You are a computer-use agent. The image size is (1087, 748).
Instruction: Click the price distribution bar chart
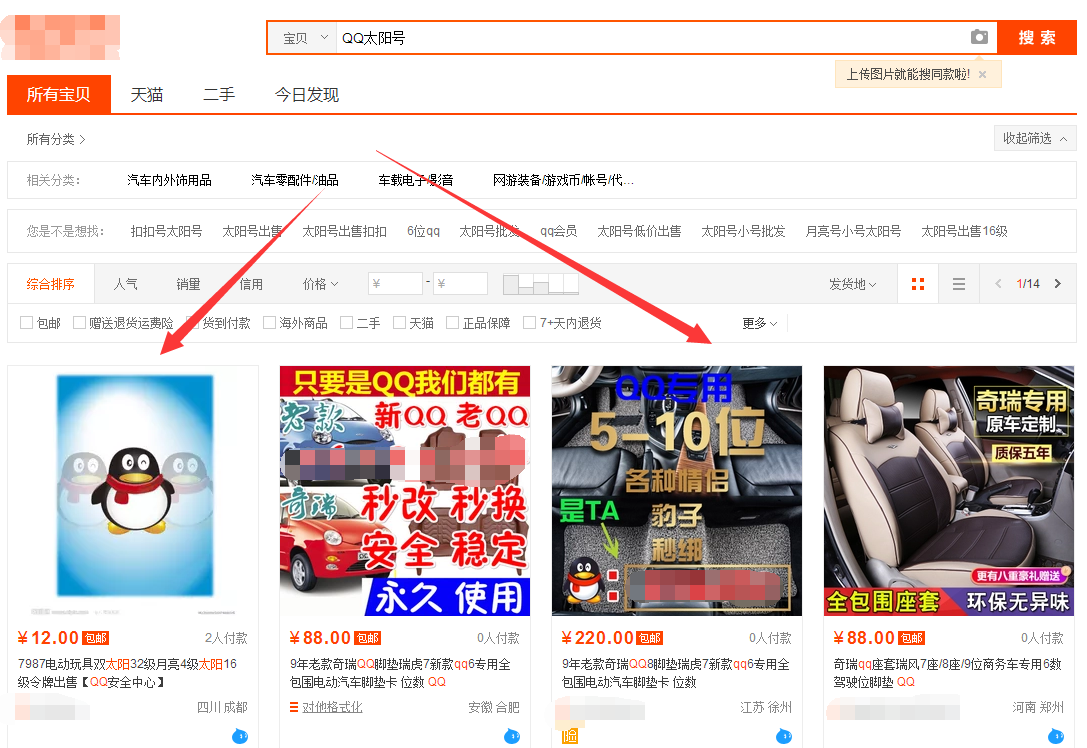(541, 284)
